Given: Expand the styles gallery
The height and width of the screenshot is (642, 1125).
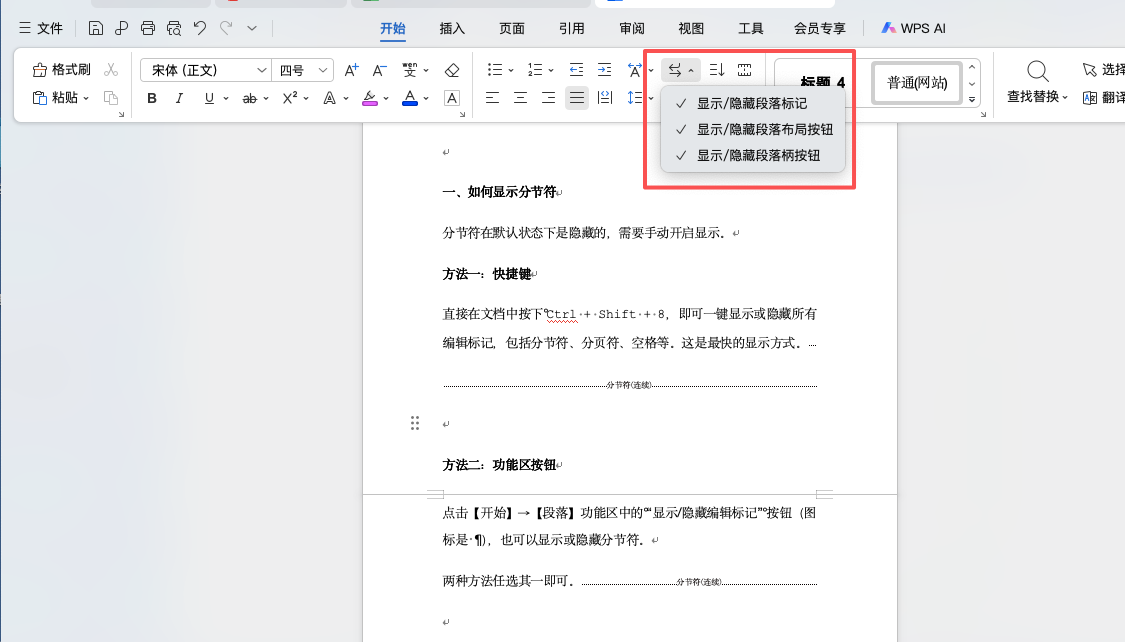Looking at the screenshot, I should [x=972, y=100].
